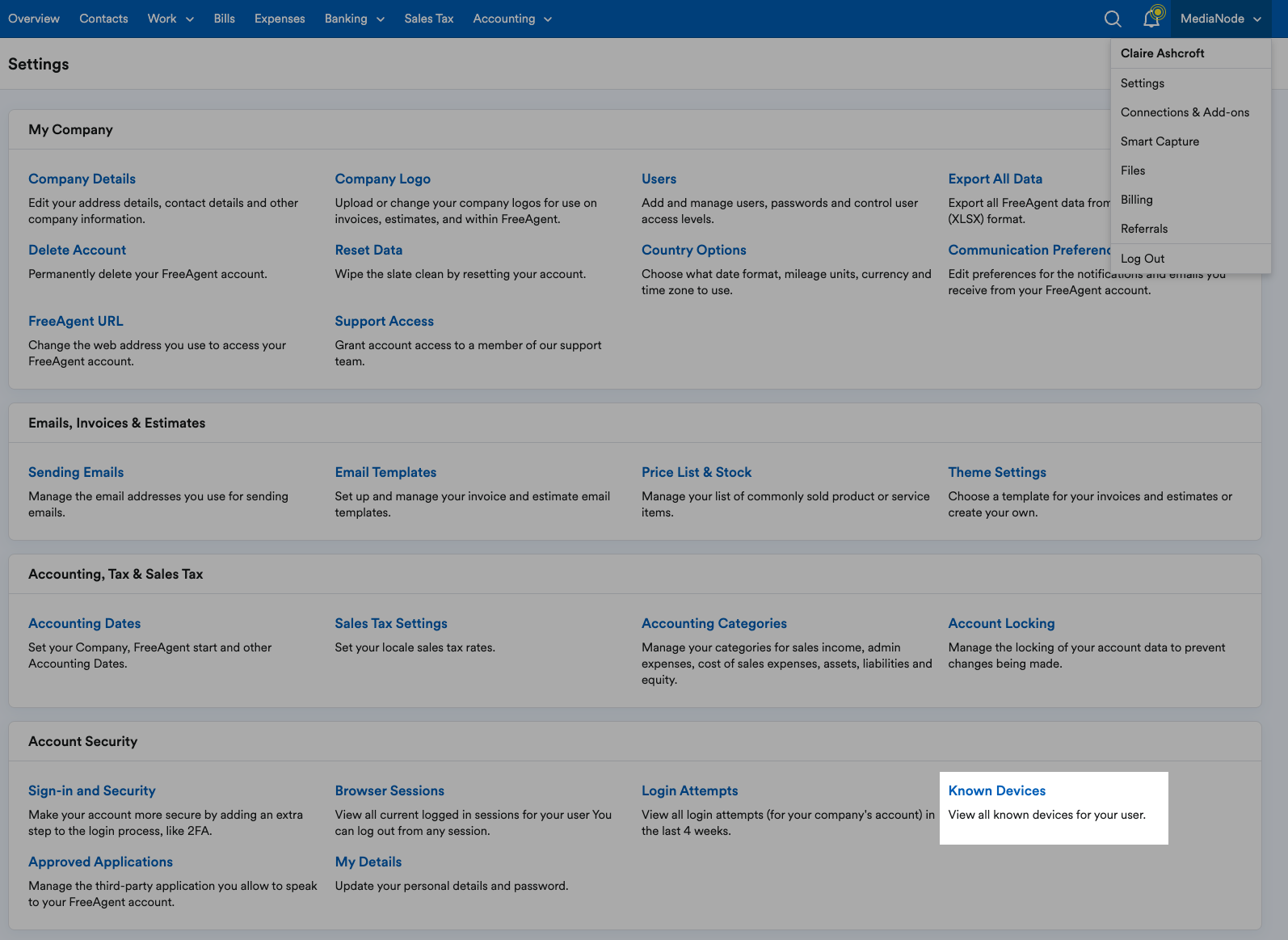Screen dimensions: 1288x940
Task: Open the Export All Data link
Action: tap(995, 179)
